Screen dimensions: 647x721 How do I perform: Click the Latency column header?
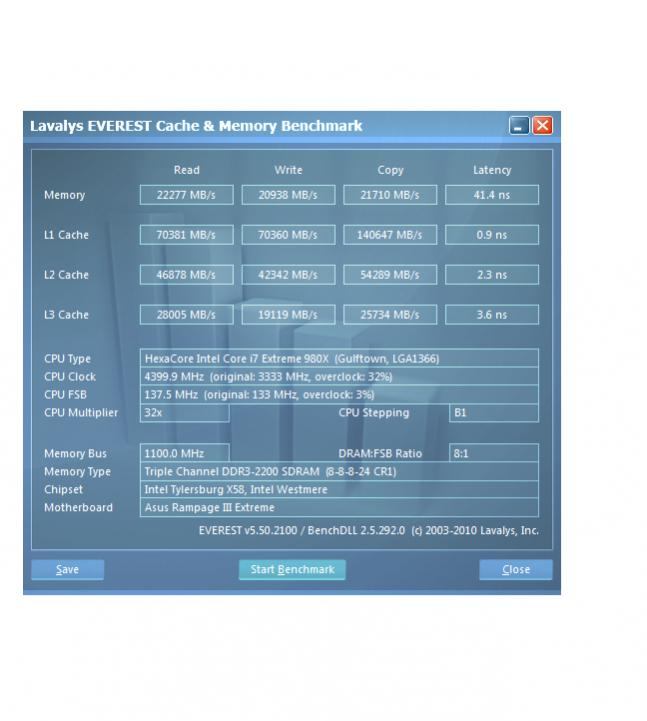(x=492, y=170)
